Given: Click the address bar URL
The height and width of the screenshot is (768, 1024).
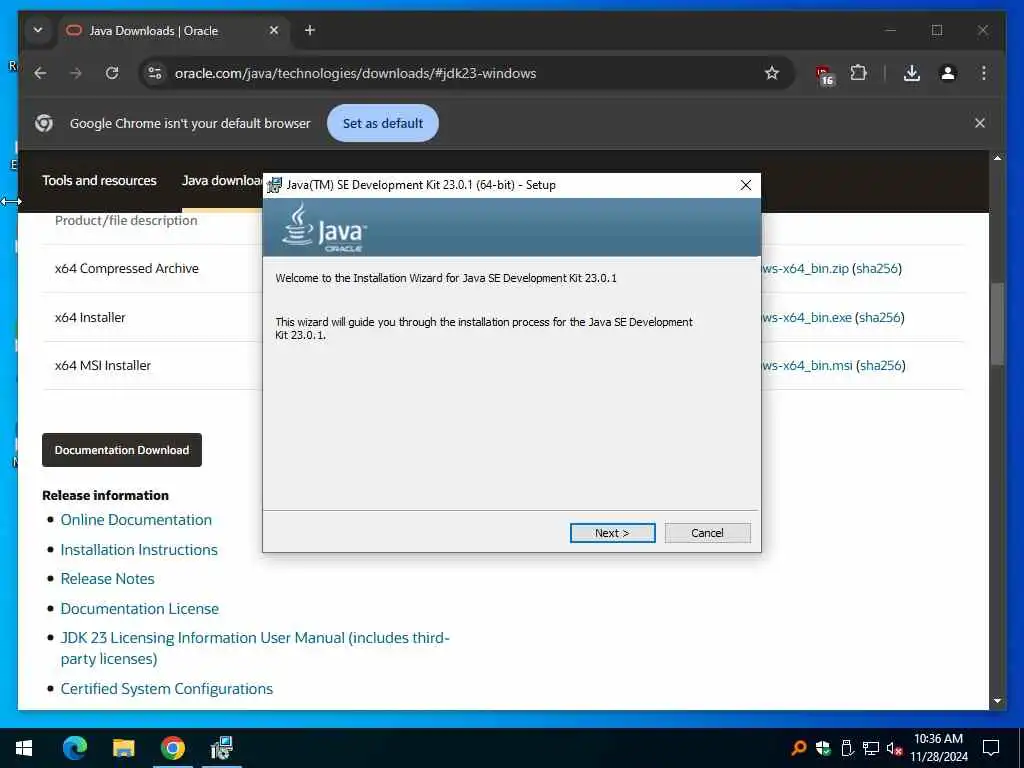Looking at the screenshot, I should (355, 73).
